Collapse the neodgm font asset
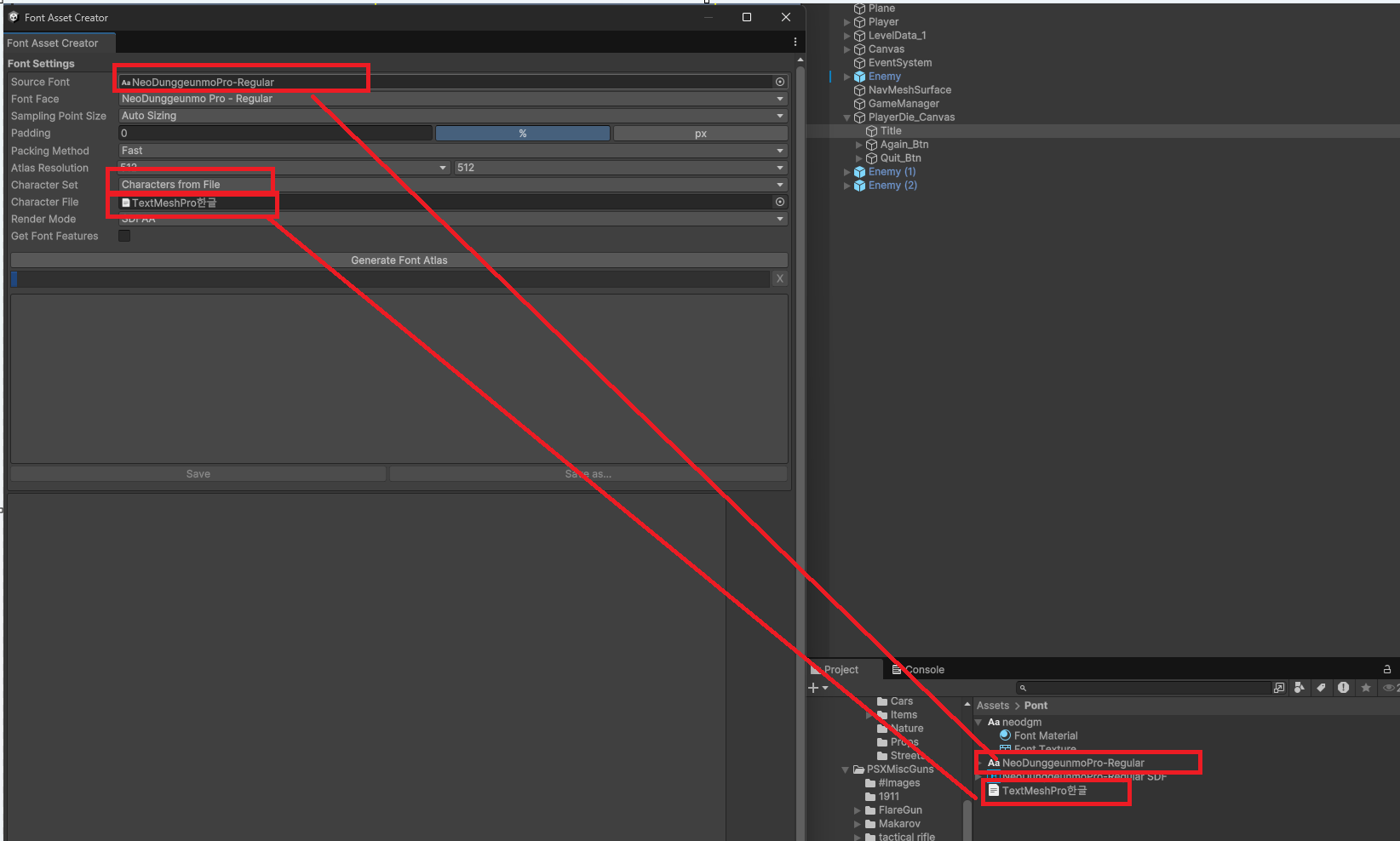Screen dimensions: 1400x841 point(979,722)
